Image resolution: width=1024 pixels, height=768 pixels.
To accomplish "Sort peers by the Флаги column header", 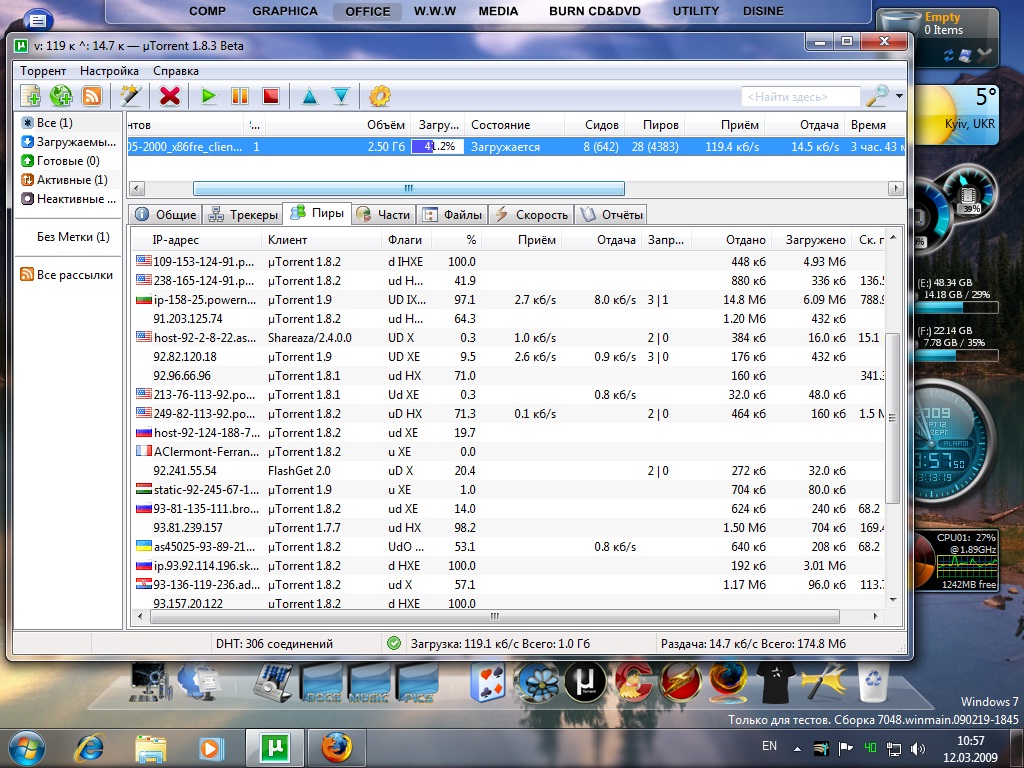I will coord(405,240).
